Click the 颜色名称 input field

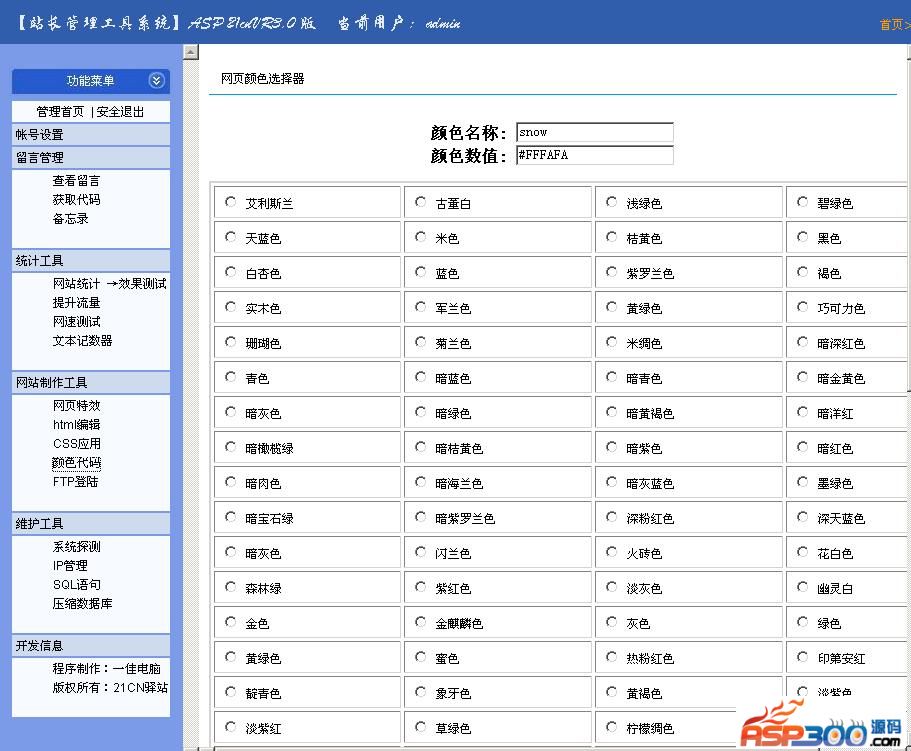(594, 132)
